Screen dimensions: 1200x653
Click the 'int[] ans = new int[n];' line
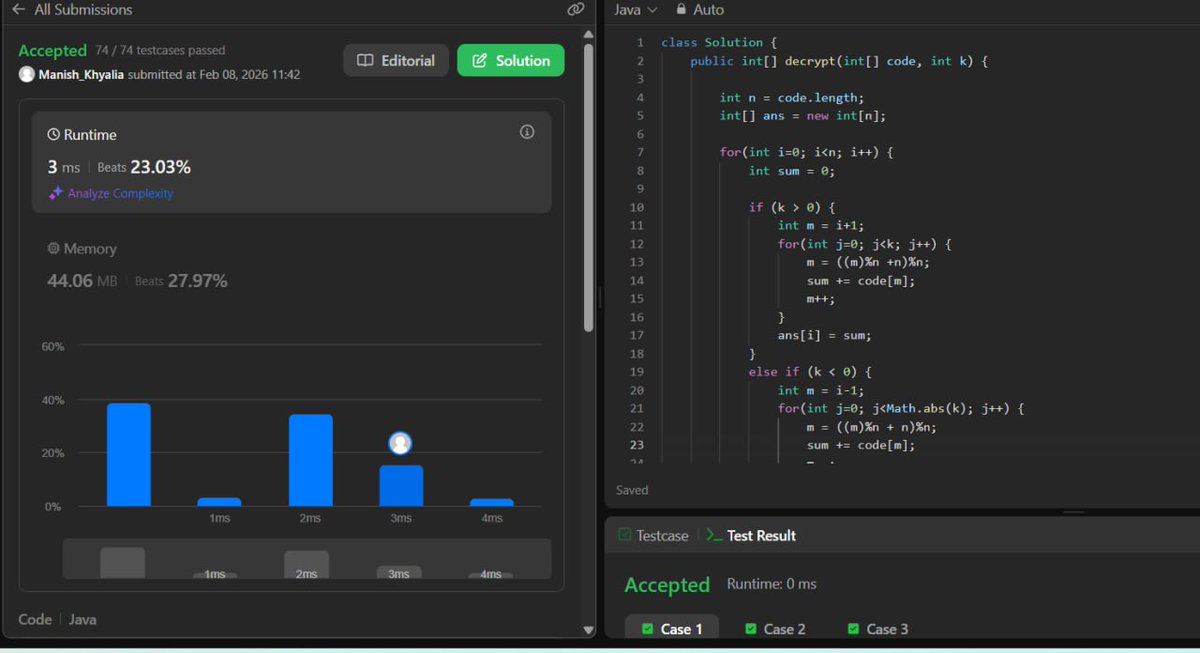coord(802,115)
